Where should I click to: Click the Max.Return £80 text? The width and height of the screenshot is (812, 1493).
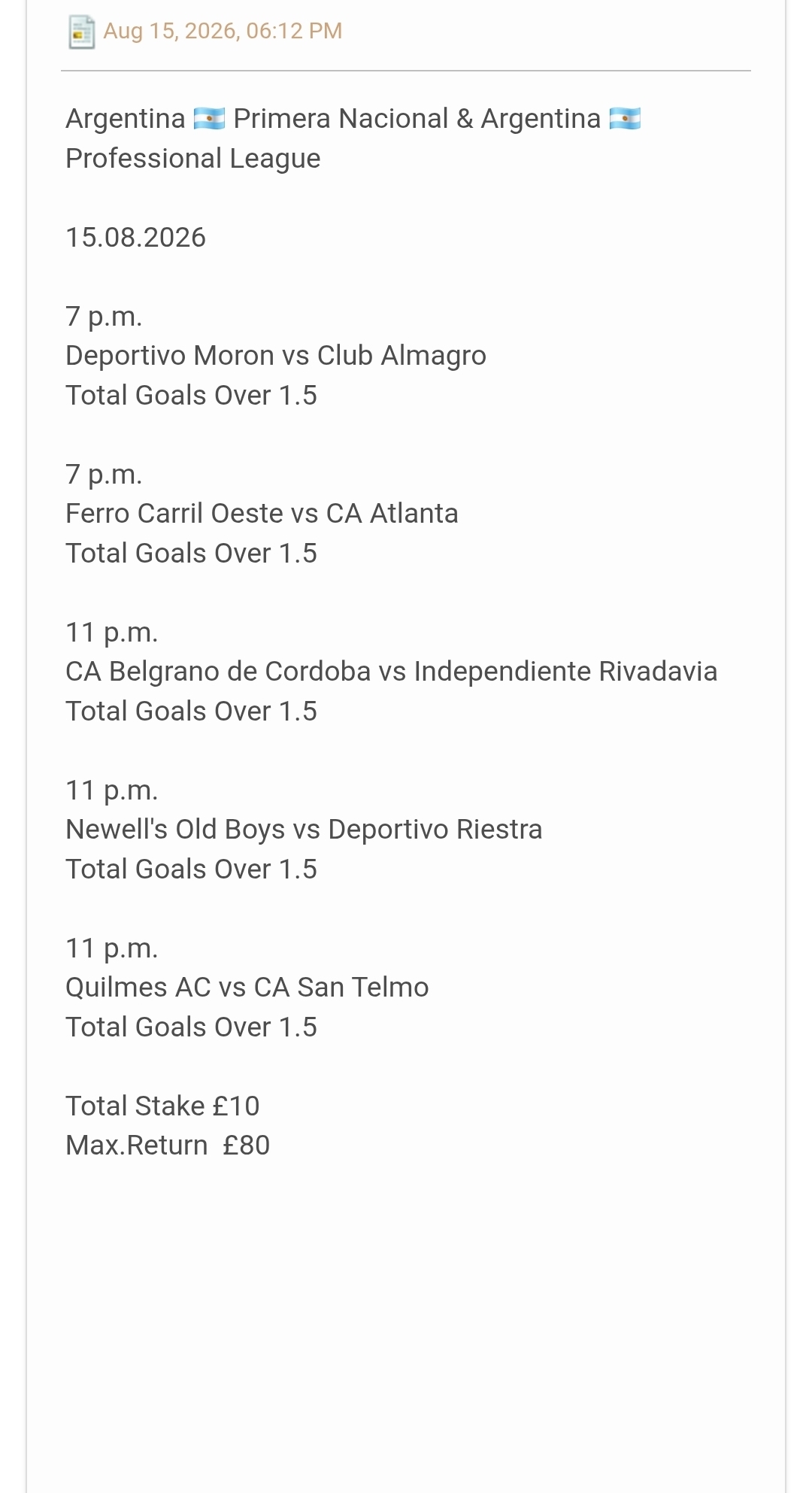click(x=168, y=1146)
